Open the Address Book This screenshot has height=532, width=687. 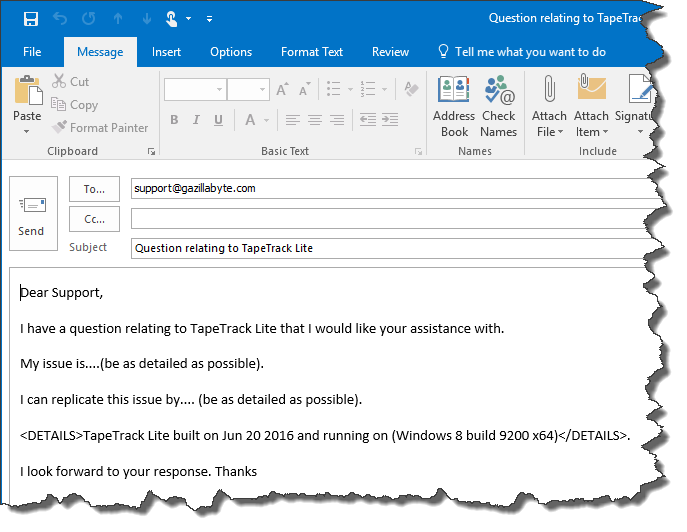454,106
